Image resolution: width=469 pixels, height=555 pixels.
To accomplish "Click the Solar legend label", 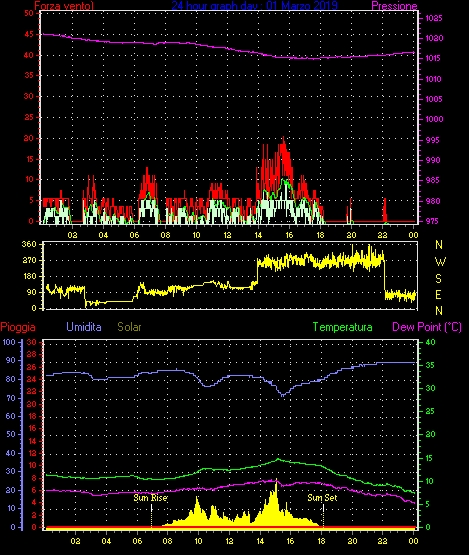I will [129, 327].
